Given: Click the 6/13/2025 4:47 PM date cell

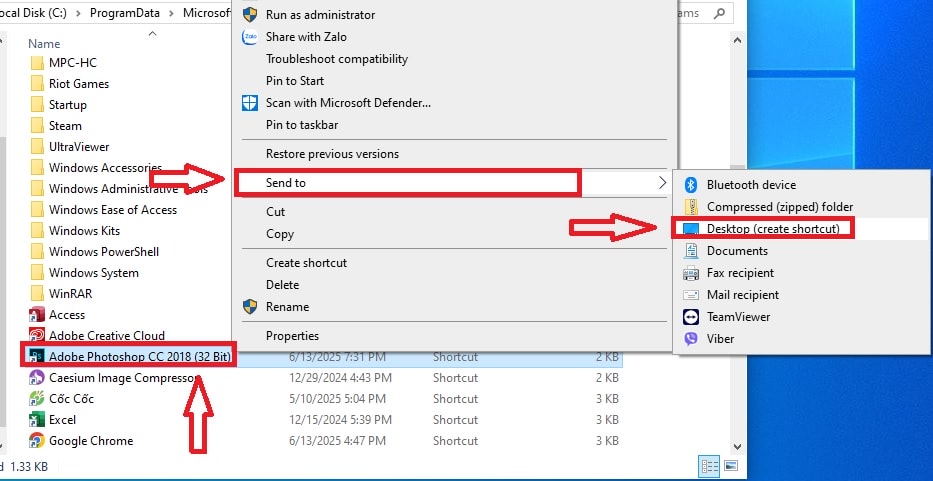Looking at the screenshot, I should pos(337,441).
